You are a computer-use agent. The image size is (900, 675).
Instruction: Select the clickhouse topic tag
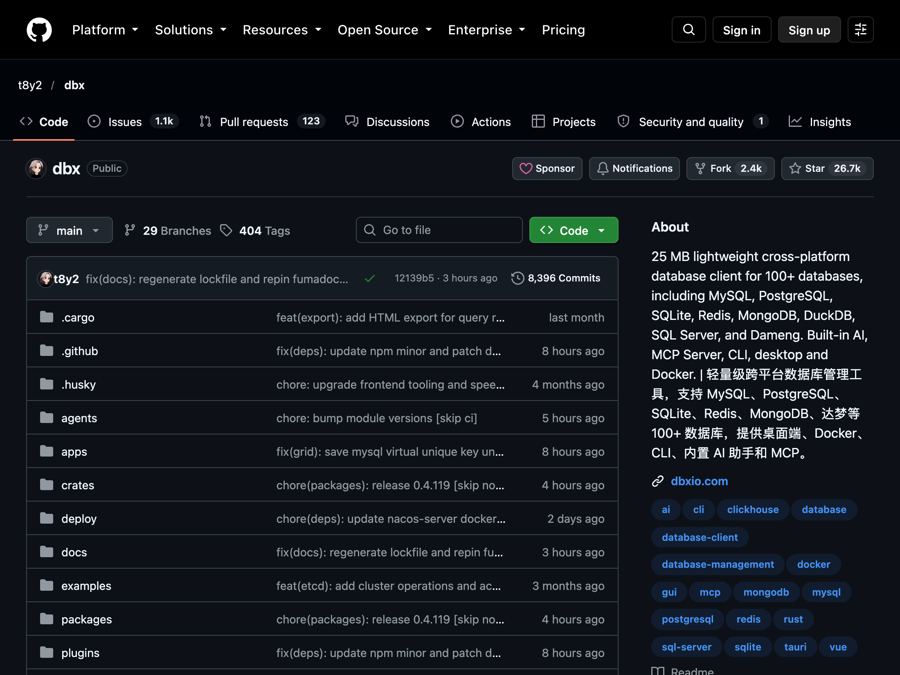(752, 510)
